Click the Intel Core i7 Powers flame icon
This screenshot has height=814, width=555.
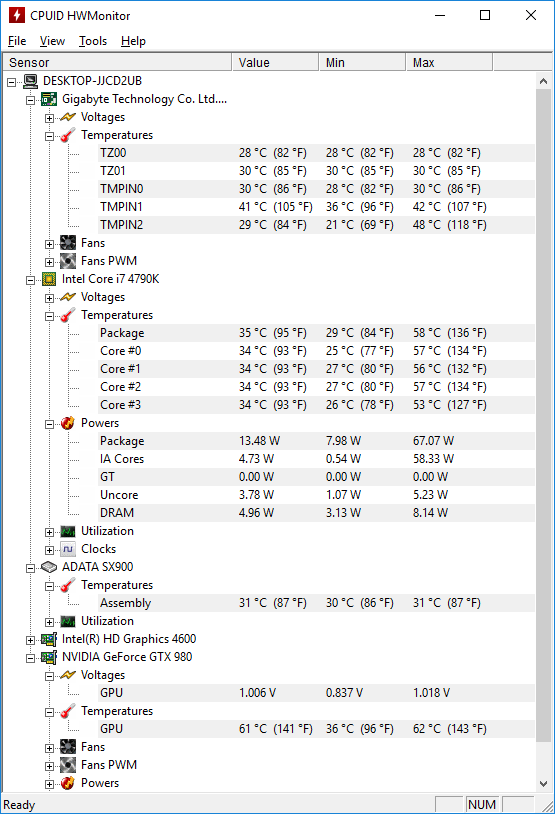pos(68,423)
